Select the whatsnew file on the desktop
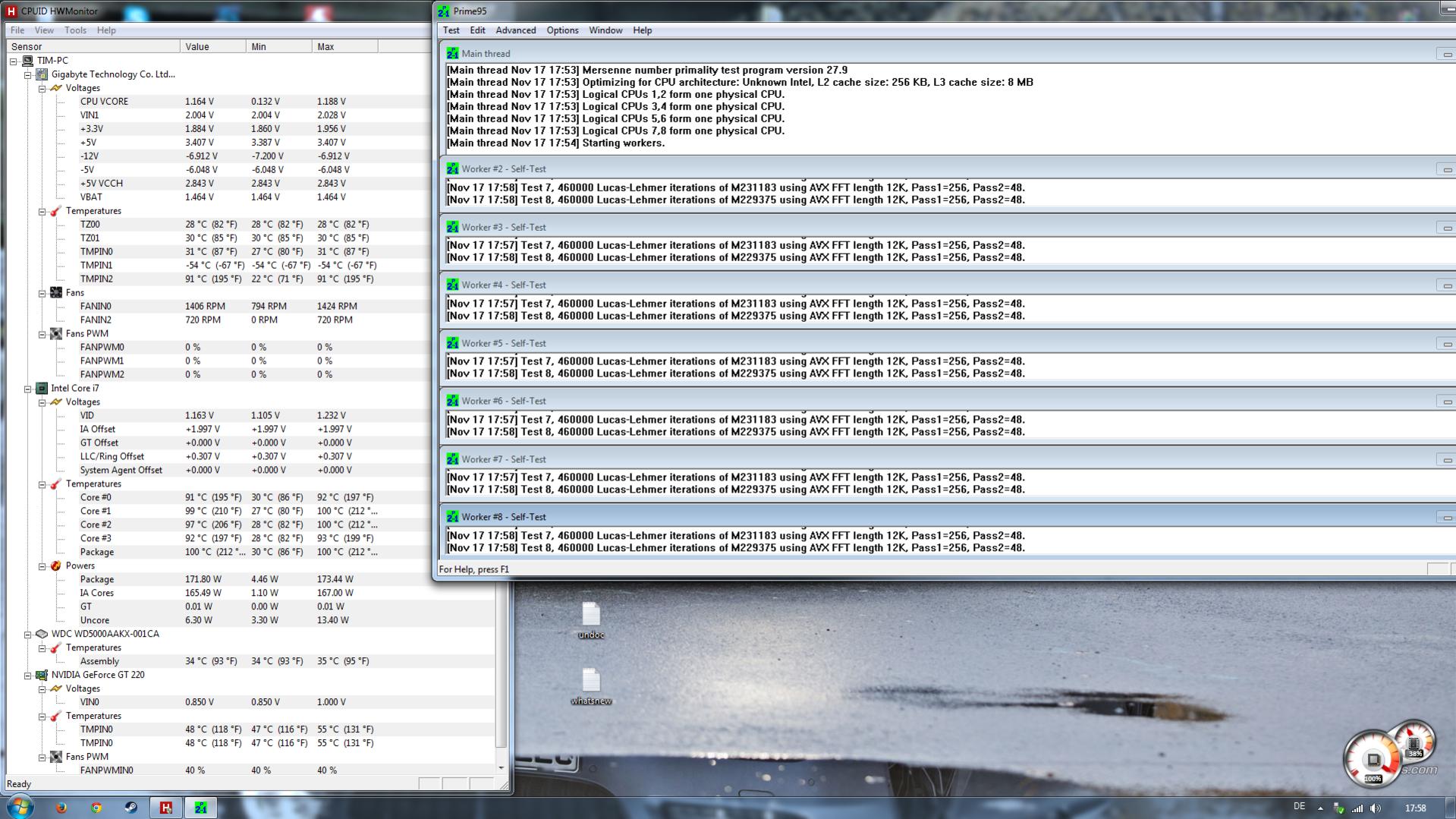 [x=591, y=687]
